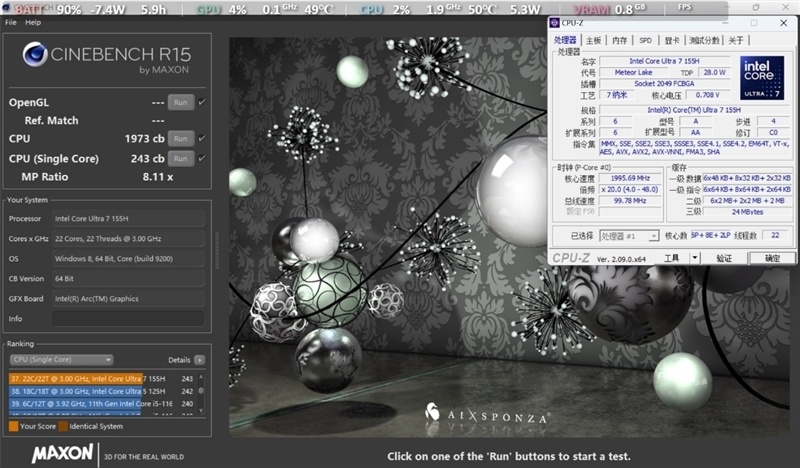Toggle the OpenGL test checkbox
The image size is (800, 468).
point(203,102)
